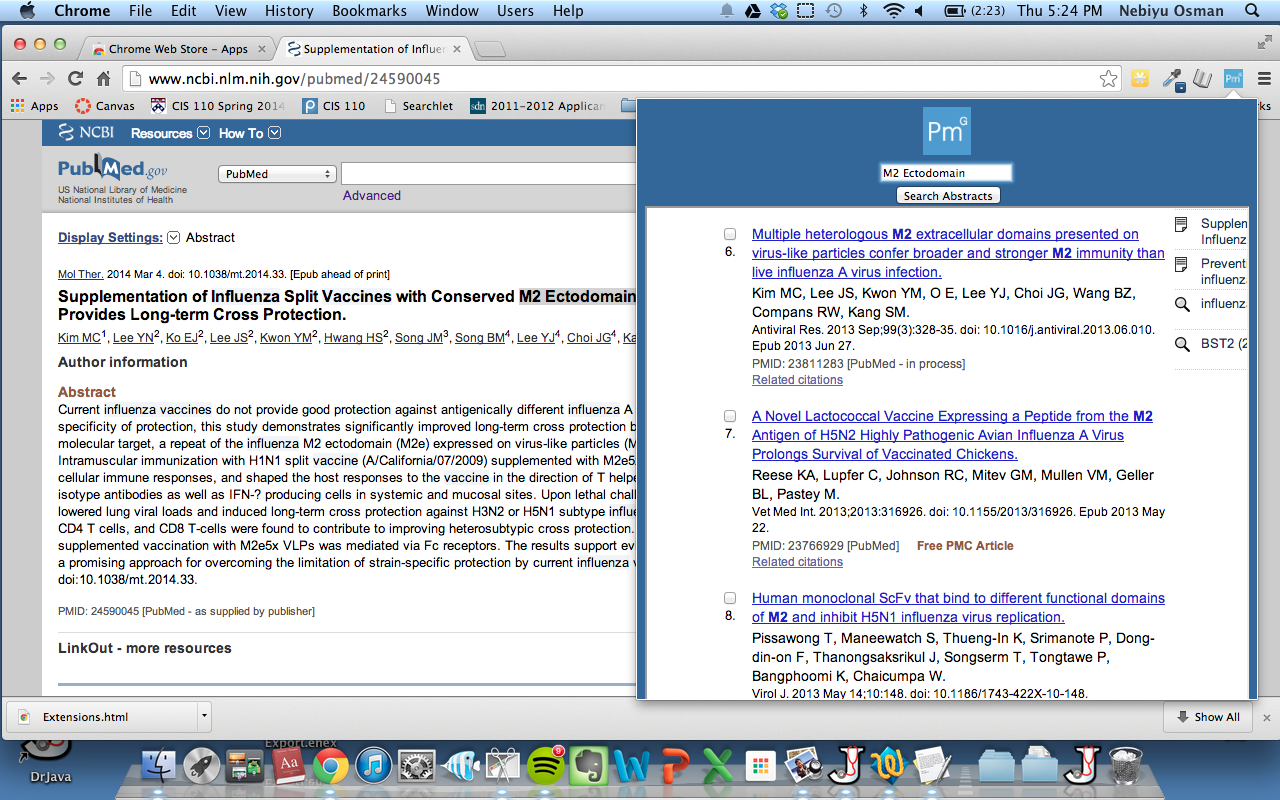Open Dropbox from the menu bar
The height and width of the screenshot is (800, 1280).
(x=778, y=11)
